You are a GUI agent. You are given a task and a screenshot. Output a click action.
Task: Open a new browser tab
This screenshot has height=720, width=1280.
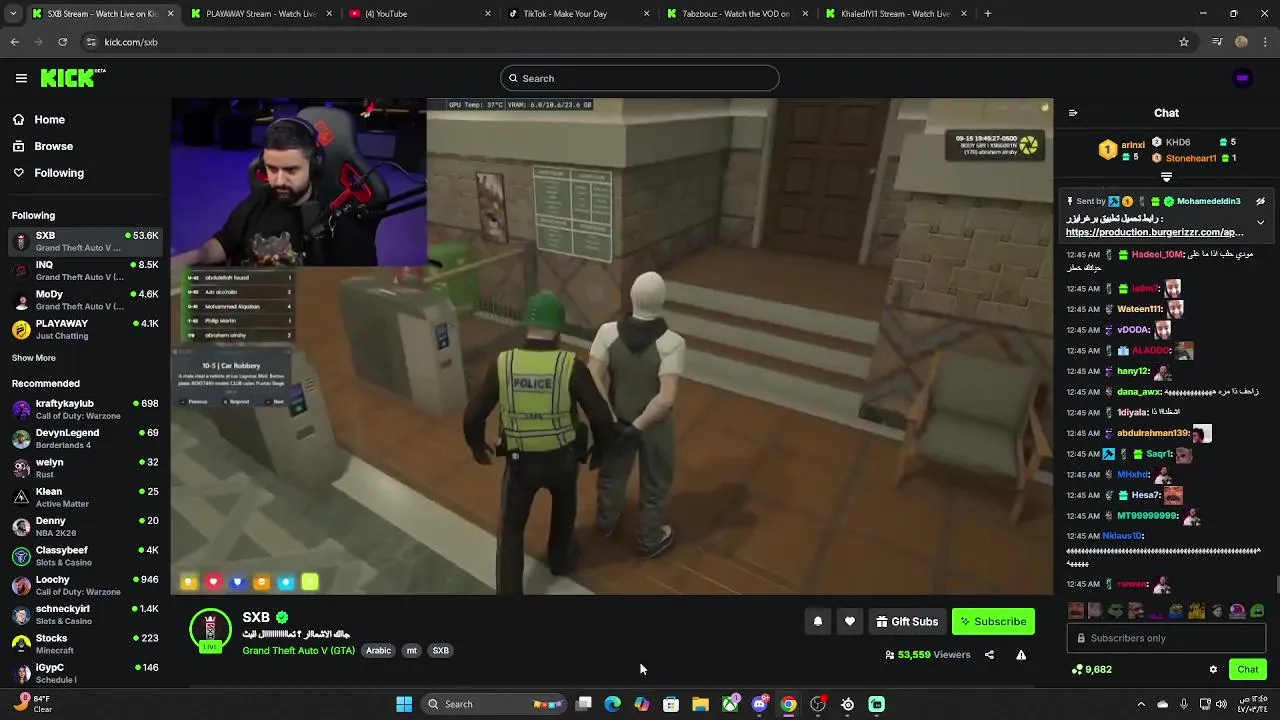pos(988,14)
